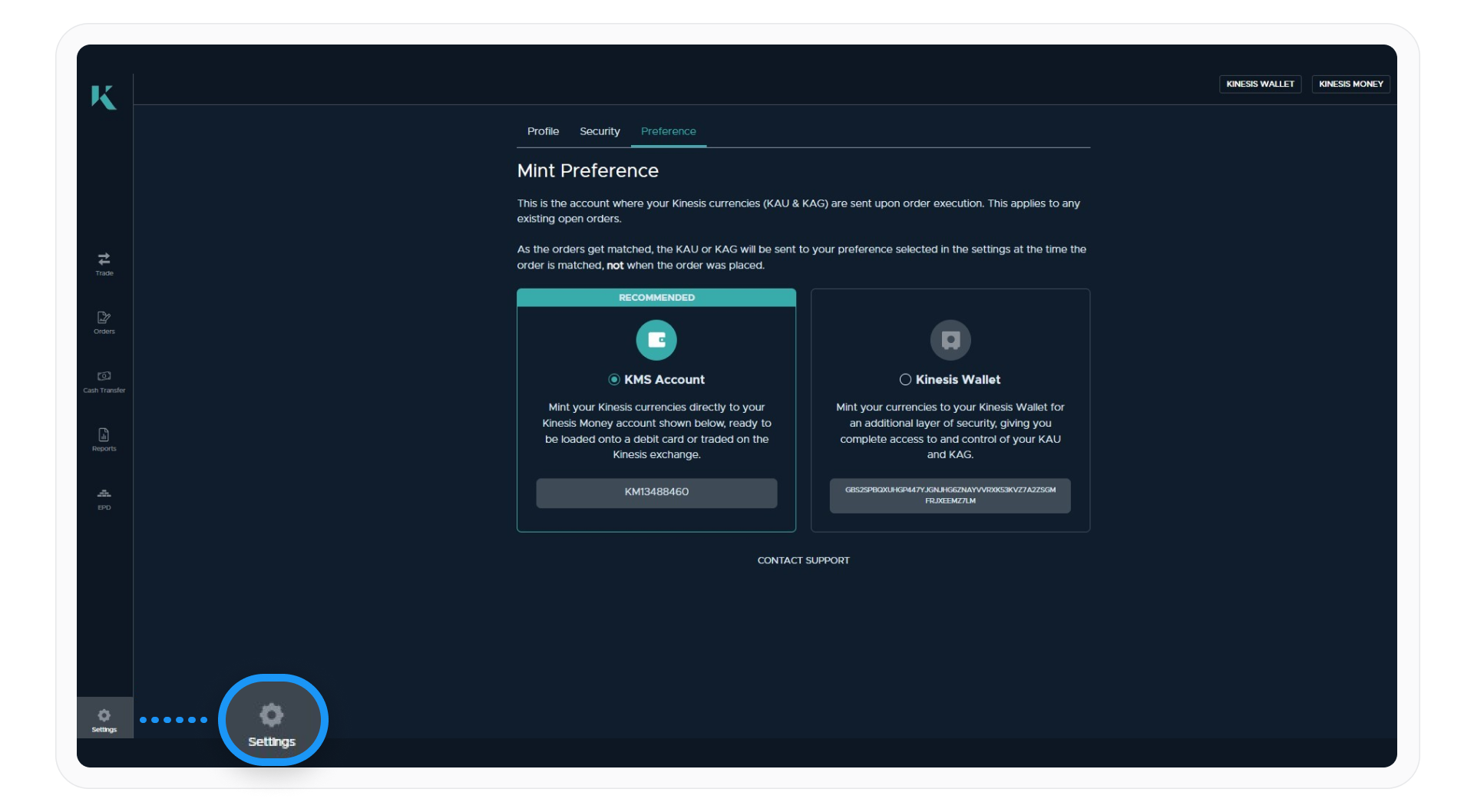This screenshot has width=1474, height=812.
Task: Switch to the Profile tab
Action: coord(543,131)
